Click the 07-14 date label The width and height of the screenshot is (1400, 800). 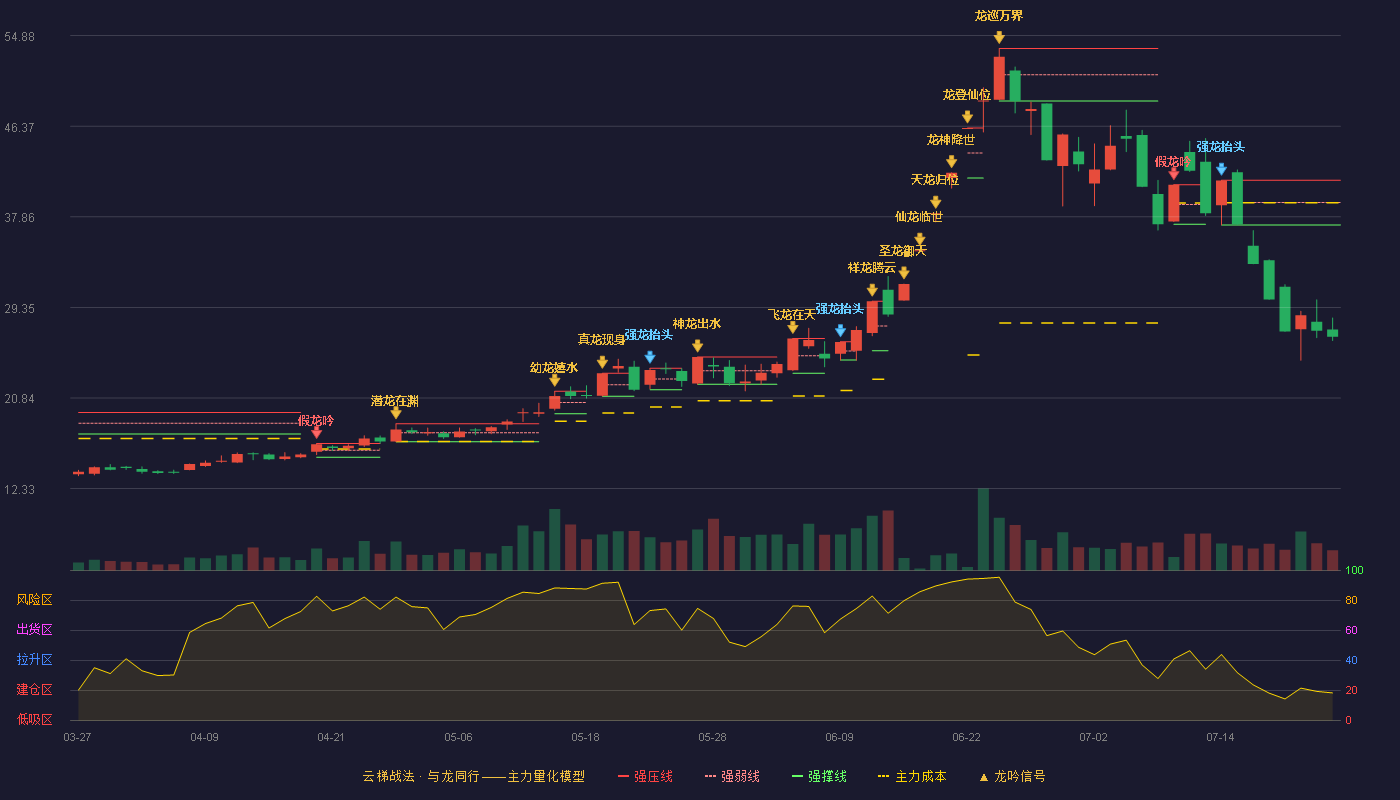(1221, 737)
